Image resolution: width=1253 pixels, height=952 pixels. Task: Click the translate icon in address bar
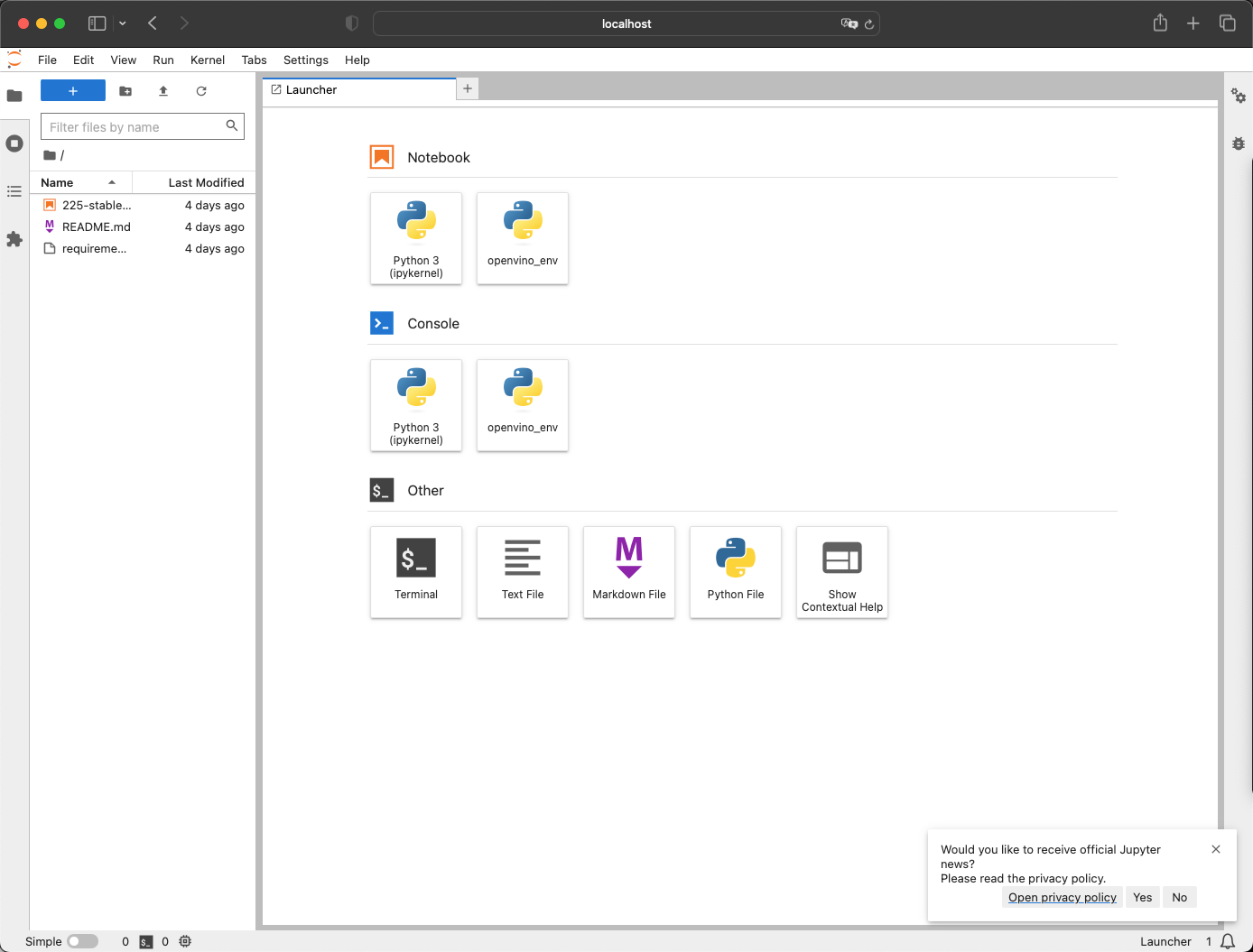849,24
